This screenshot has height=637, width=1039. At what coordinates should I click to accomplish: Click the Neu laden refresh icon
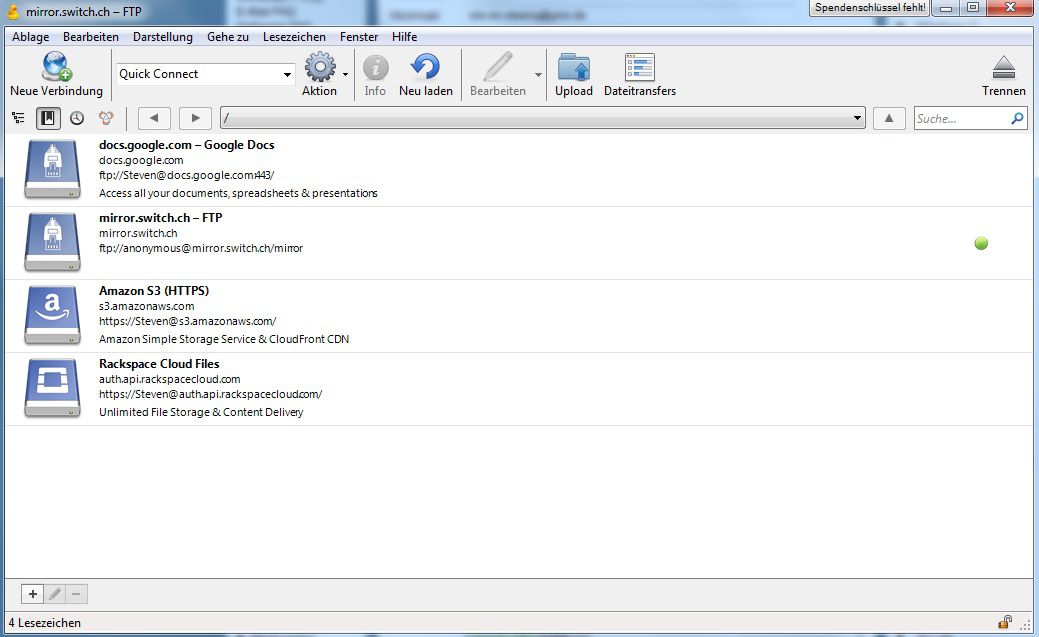(x=425, y=68)
